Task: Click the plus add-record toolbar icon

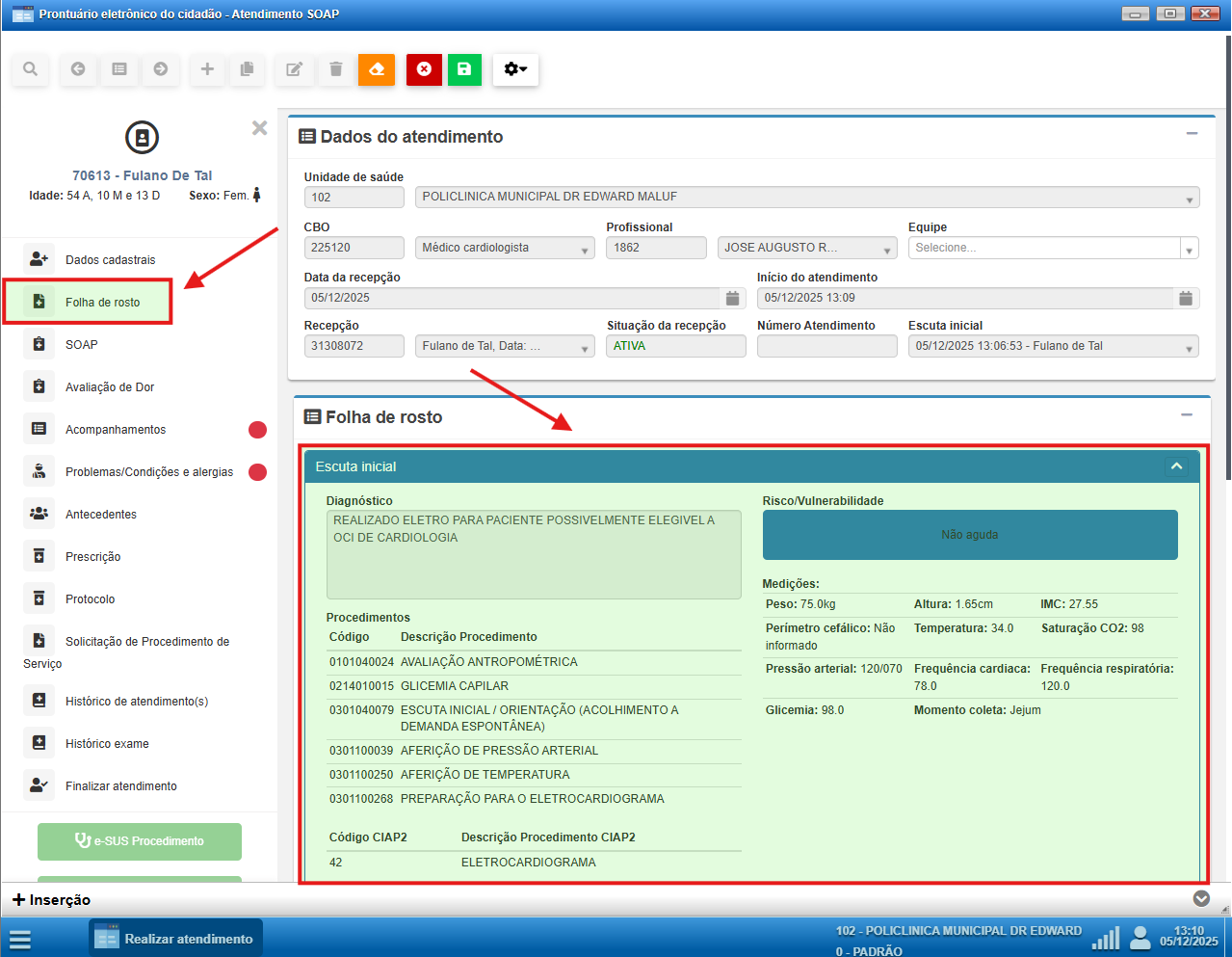Action: [207, 69]
